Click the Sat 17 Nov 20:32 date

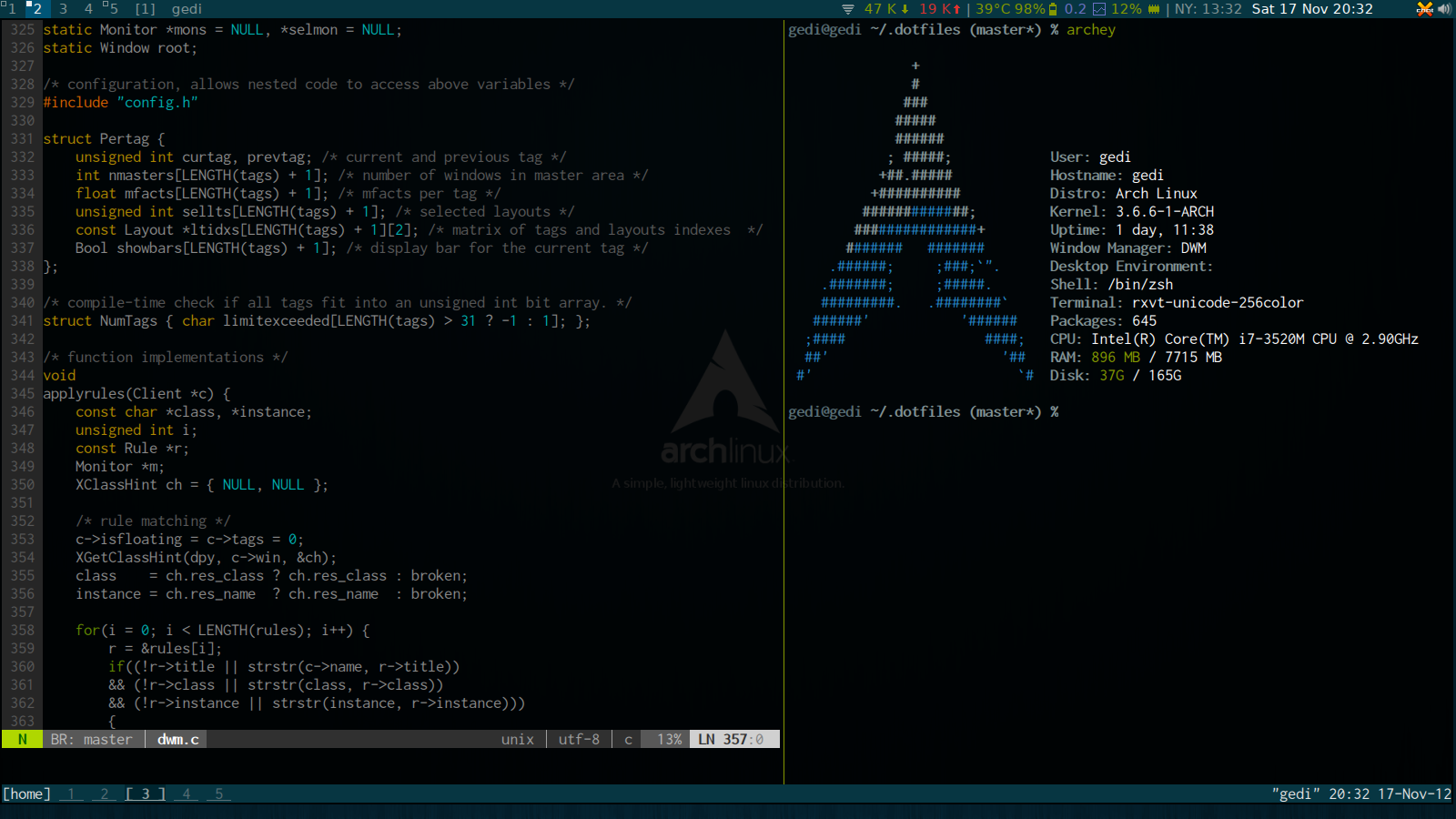(1312, 9)
